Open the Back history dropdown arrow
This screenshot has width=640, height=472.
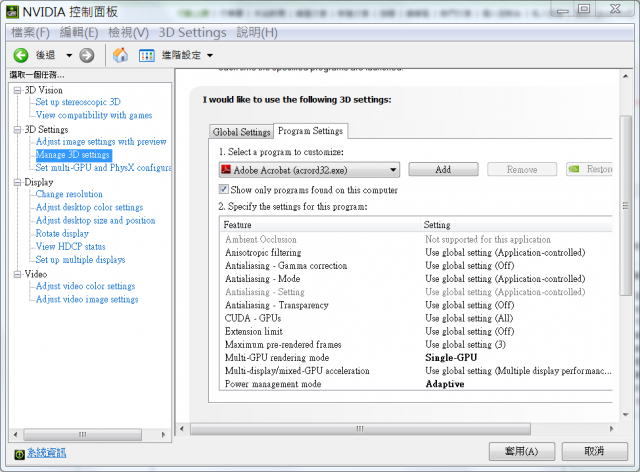click(x=69, y=56)
